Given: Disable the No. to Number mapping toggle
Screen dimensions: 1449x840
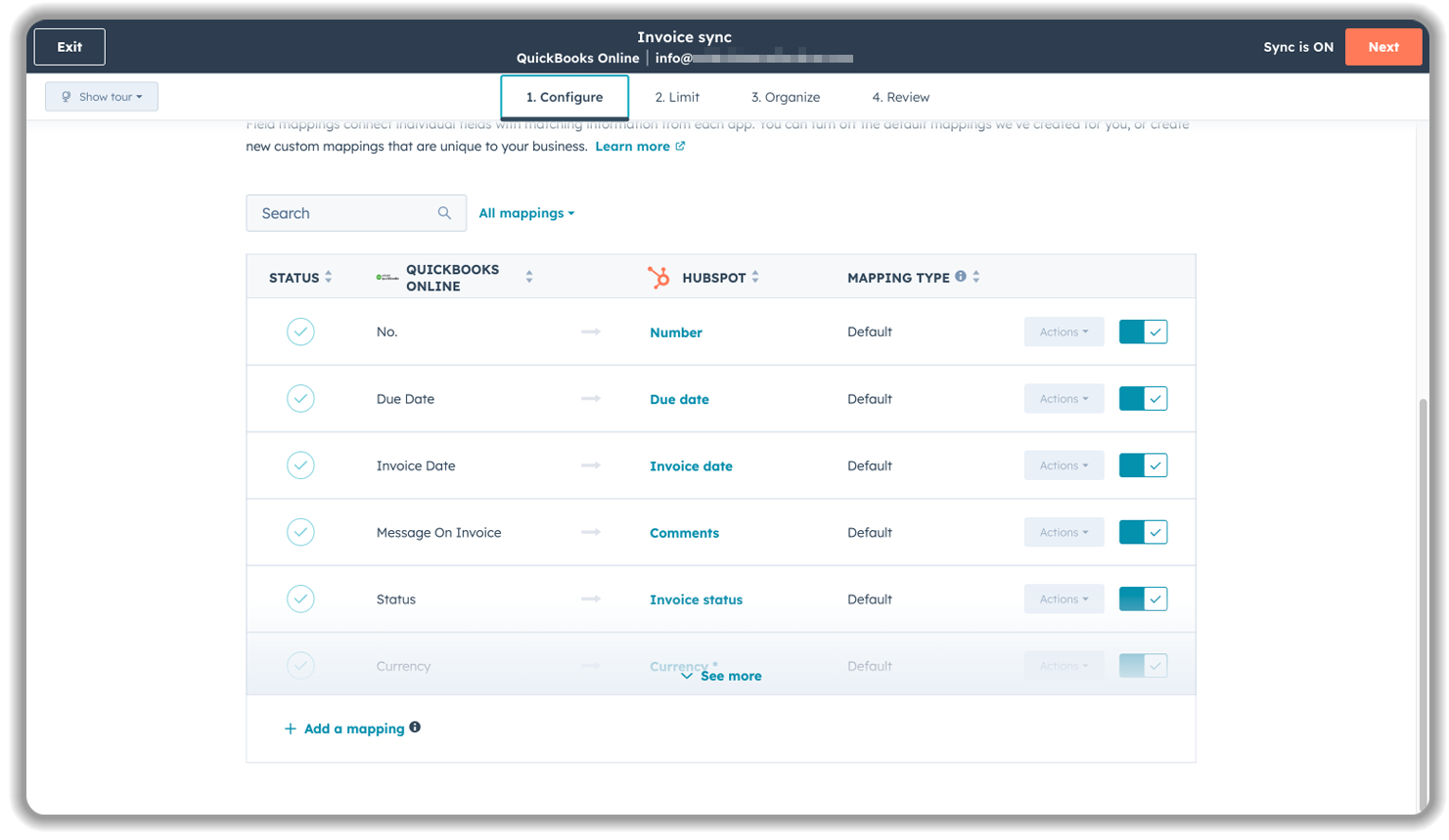Looking at the screenshot, I should point(1143,332).
